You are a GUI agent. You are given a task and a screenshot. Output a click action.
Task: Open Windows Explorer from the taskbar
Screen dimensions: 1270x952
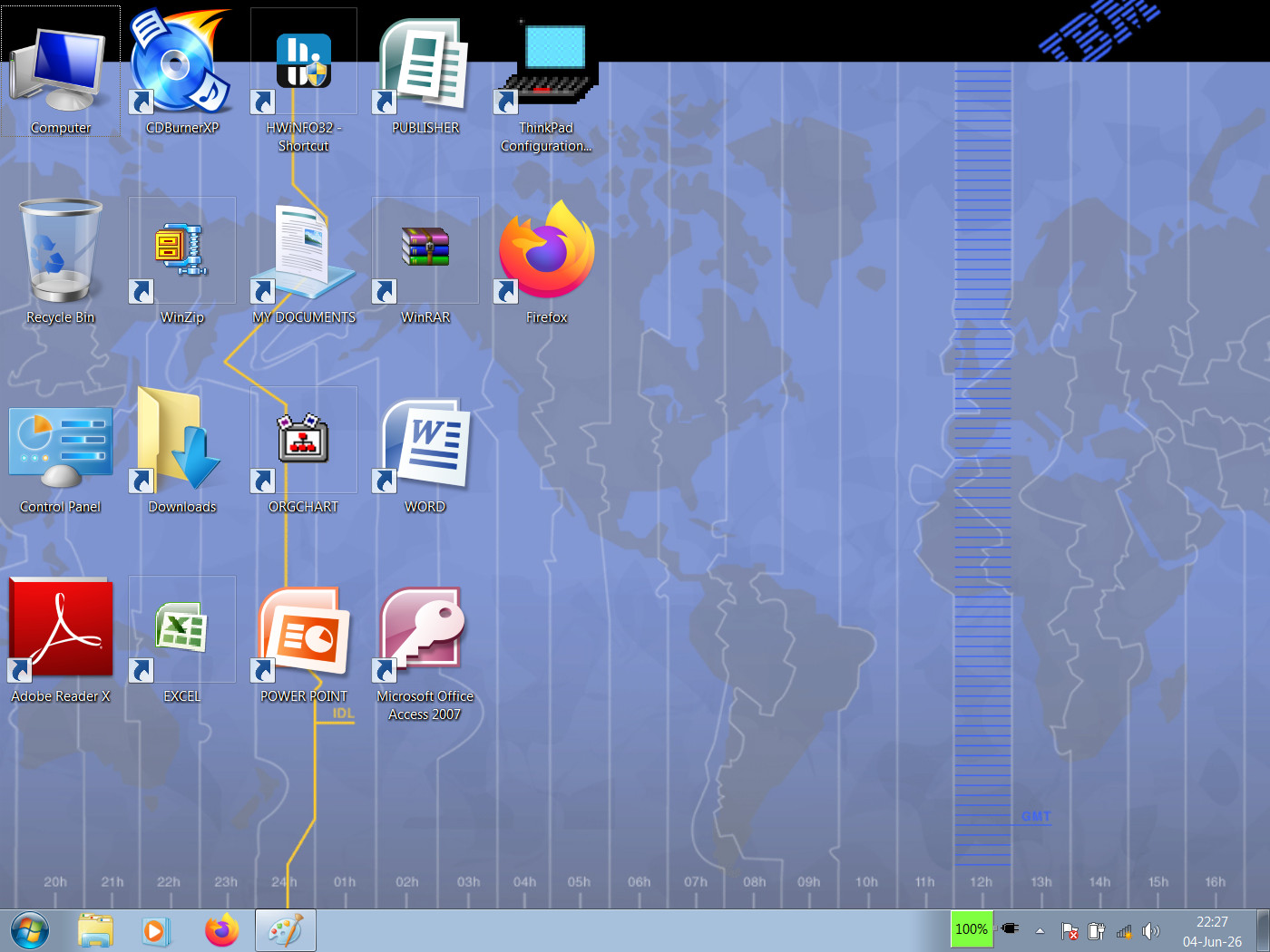95,931
